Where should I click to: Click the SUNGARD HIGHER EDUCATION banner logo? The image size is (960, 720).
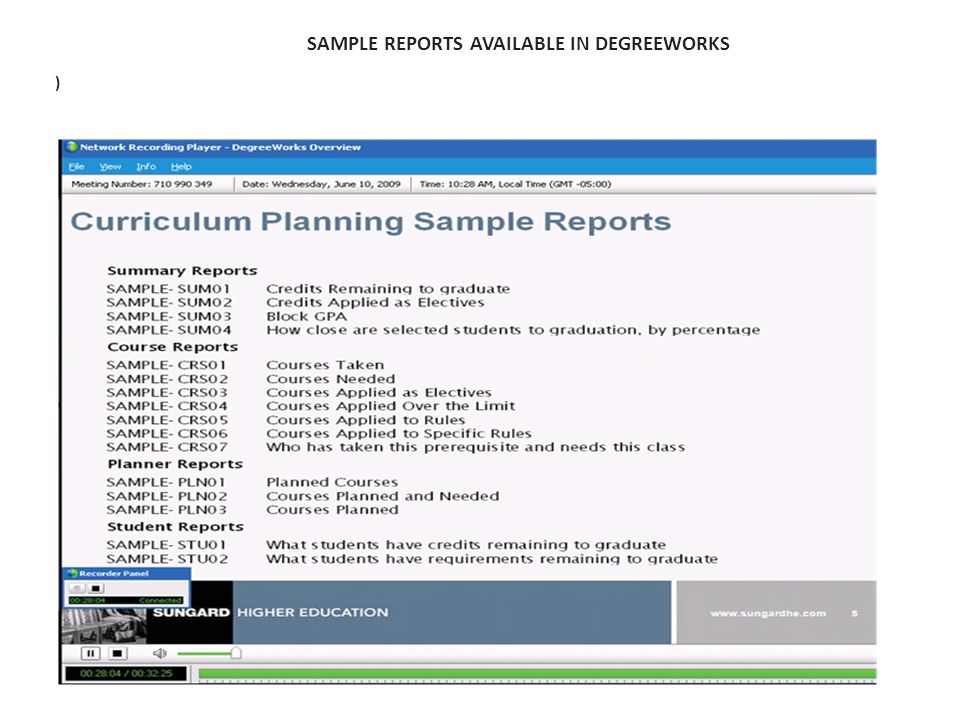[271, 612]
